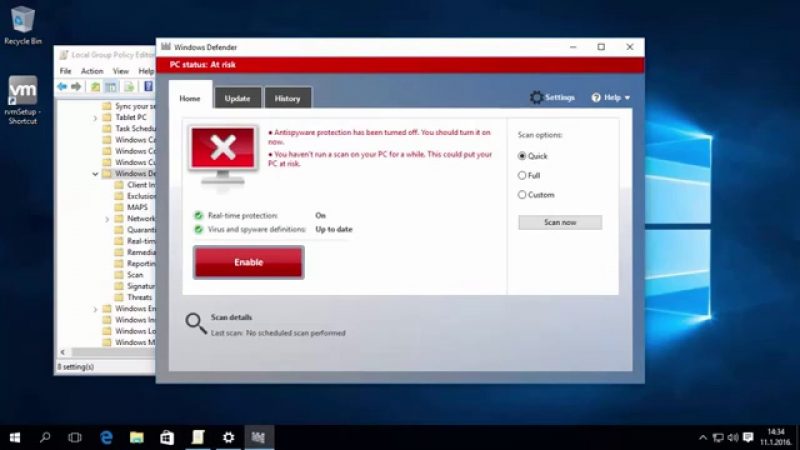Click the red at-risk monitor icon
Screen dimensions: 800x450
223,156
